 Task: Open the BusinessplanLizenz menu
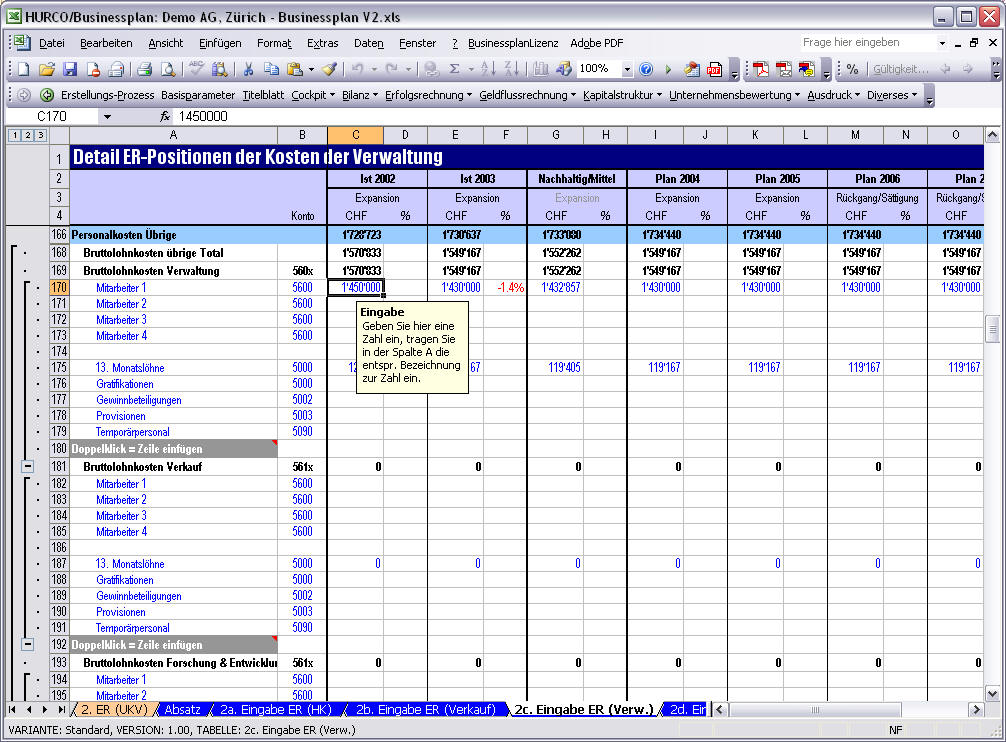tap(513, 43)
